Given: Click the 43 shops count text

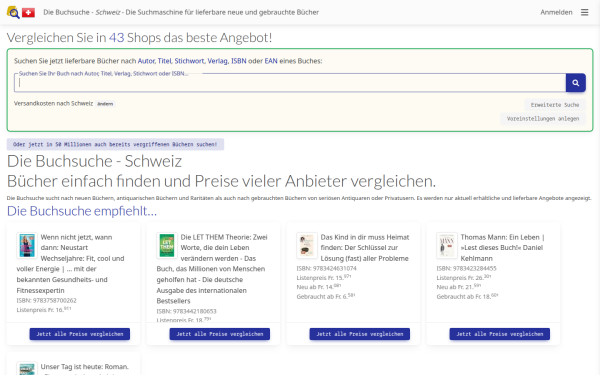Looking at the screenshot, I should pos(116,38).
